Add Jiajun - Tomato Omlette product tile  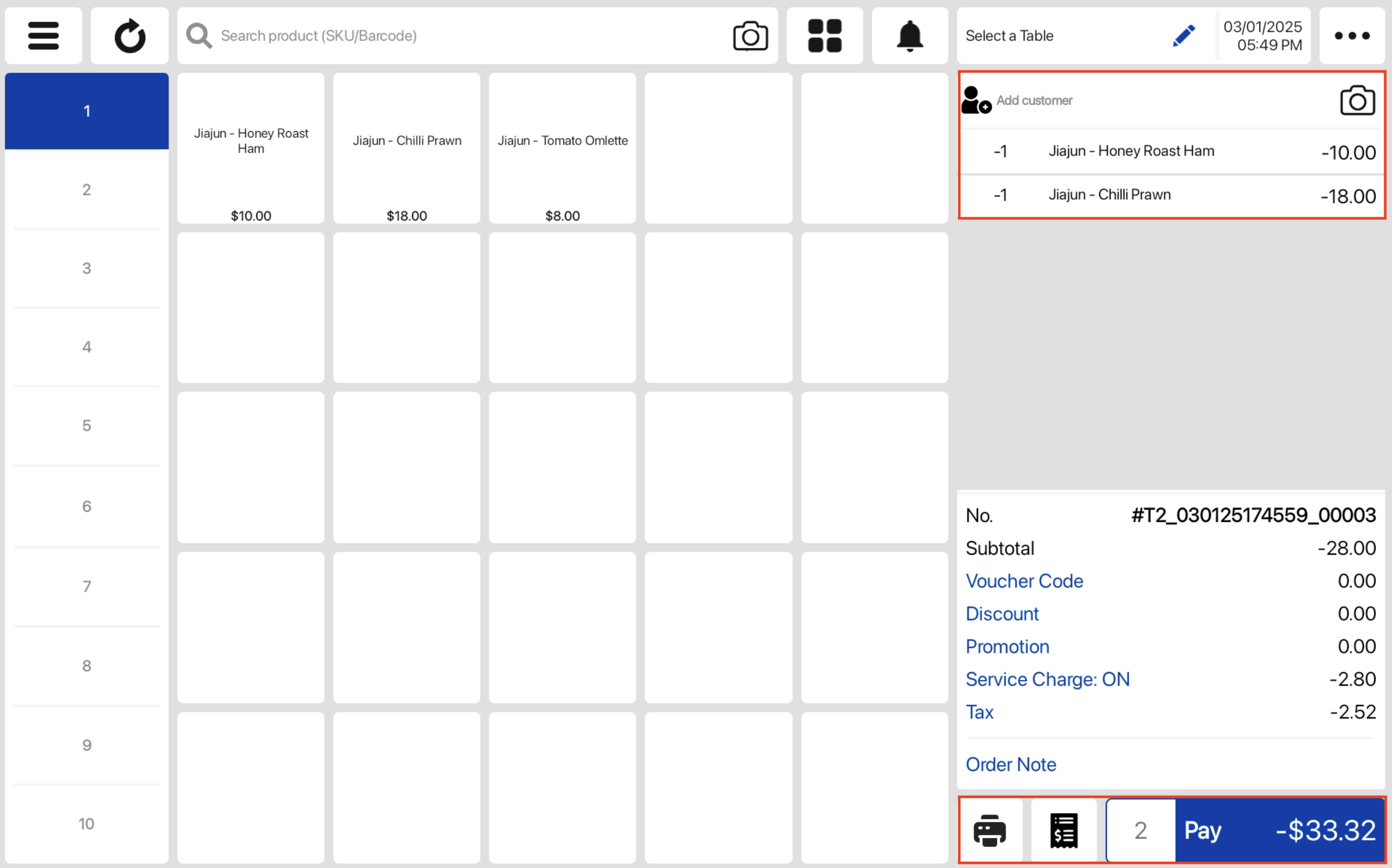pyautogui.click(x=562, y=148)
